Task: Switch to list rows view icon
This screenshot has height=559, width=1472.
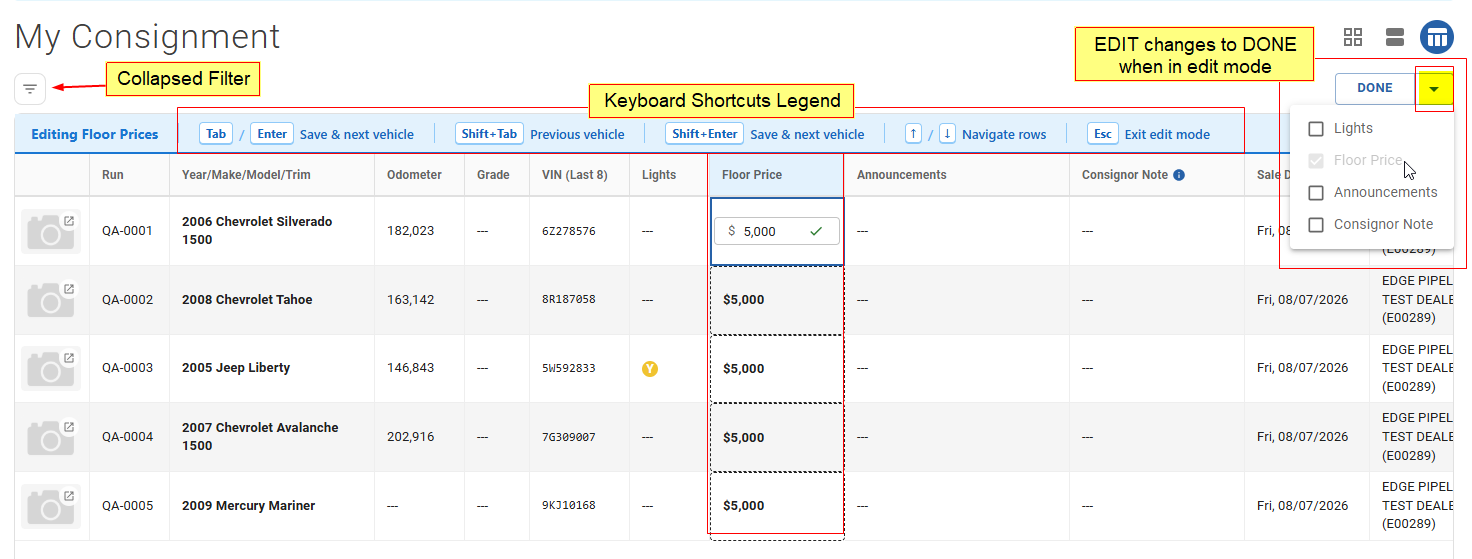Action: coord(1395,37)
